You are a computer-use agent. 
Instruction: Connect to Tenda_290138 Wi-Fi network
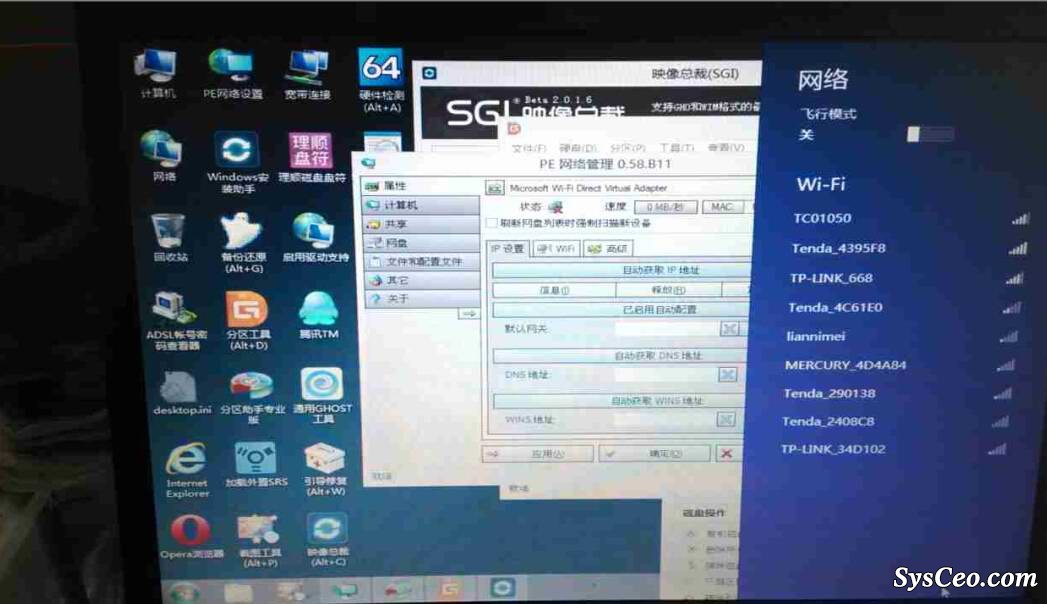click(897, 394)
